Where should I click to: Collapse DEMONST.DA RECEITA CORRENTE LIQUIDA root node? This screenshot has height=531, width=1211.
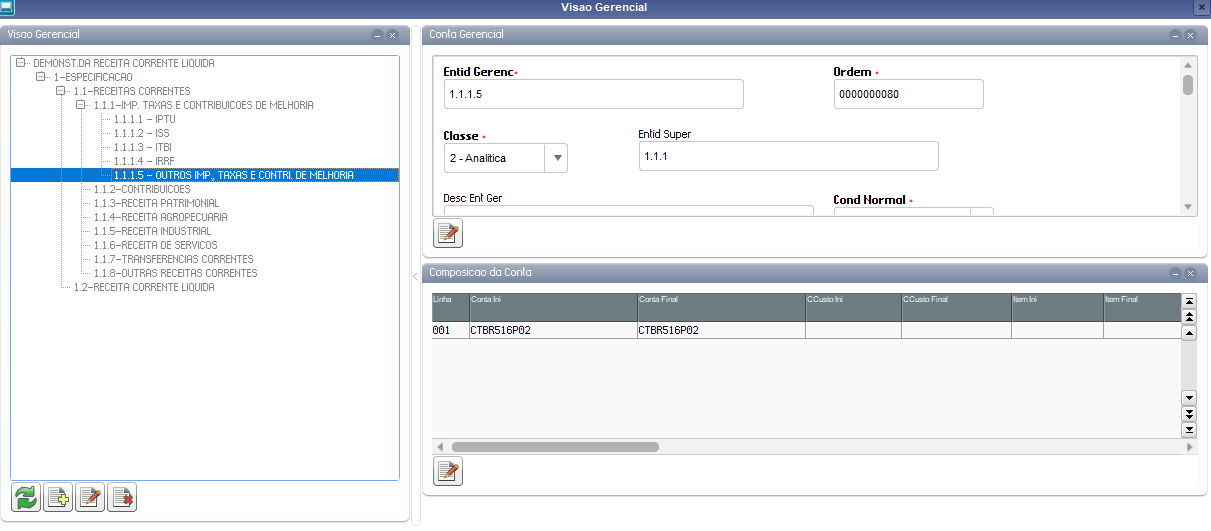tap(21, 63)
